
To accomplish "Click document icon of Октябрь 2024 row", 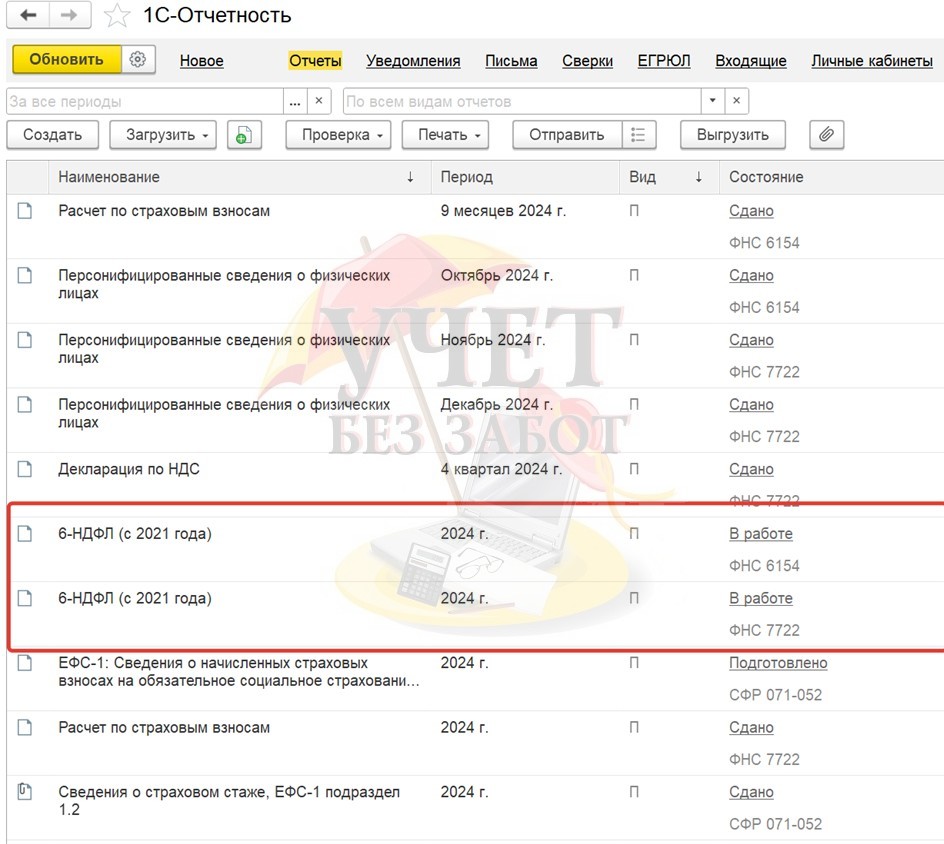I will pos(25,276).
